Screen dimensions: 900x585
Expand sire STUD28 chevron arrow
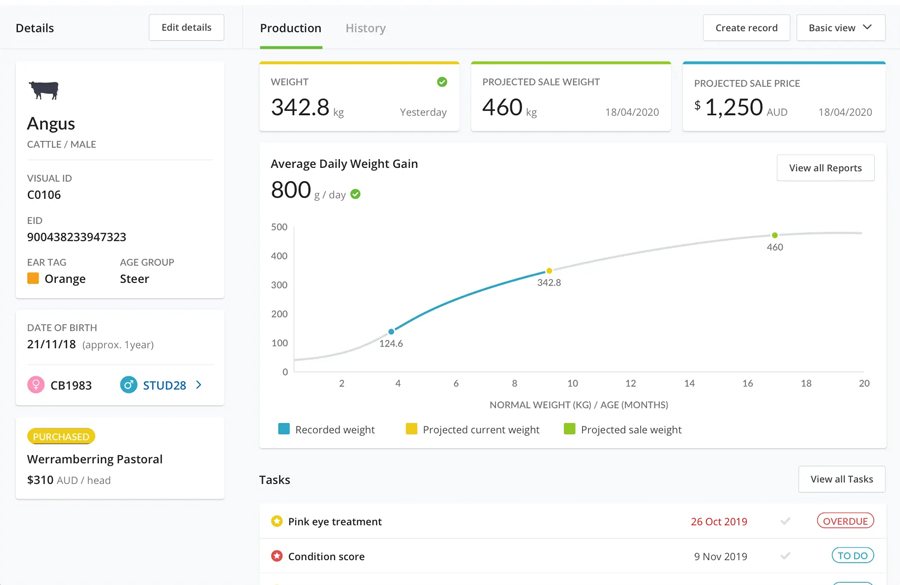point(199,385)
